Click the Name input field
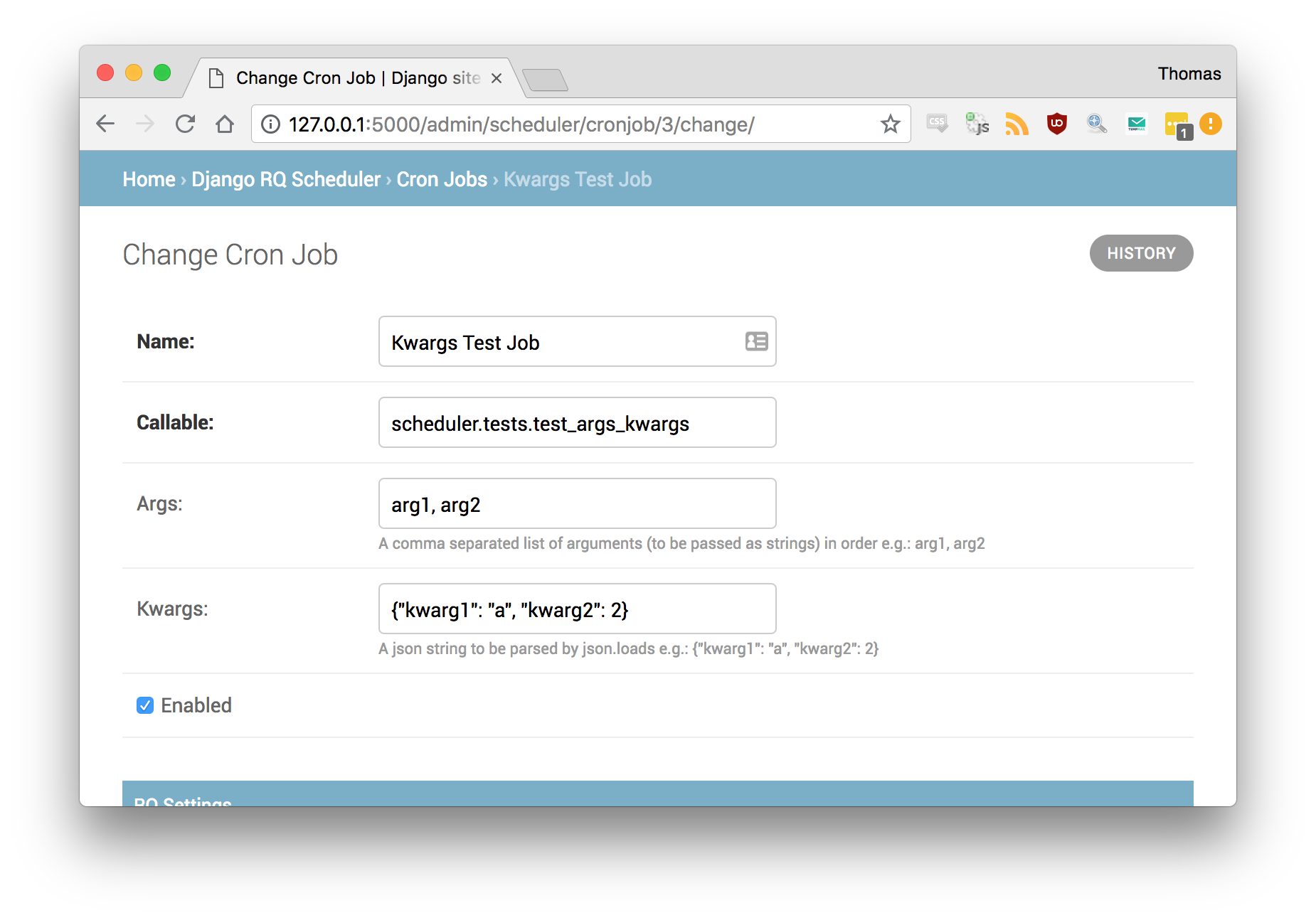This screenshot has width=1316, height=920. coord(577,341)
